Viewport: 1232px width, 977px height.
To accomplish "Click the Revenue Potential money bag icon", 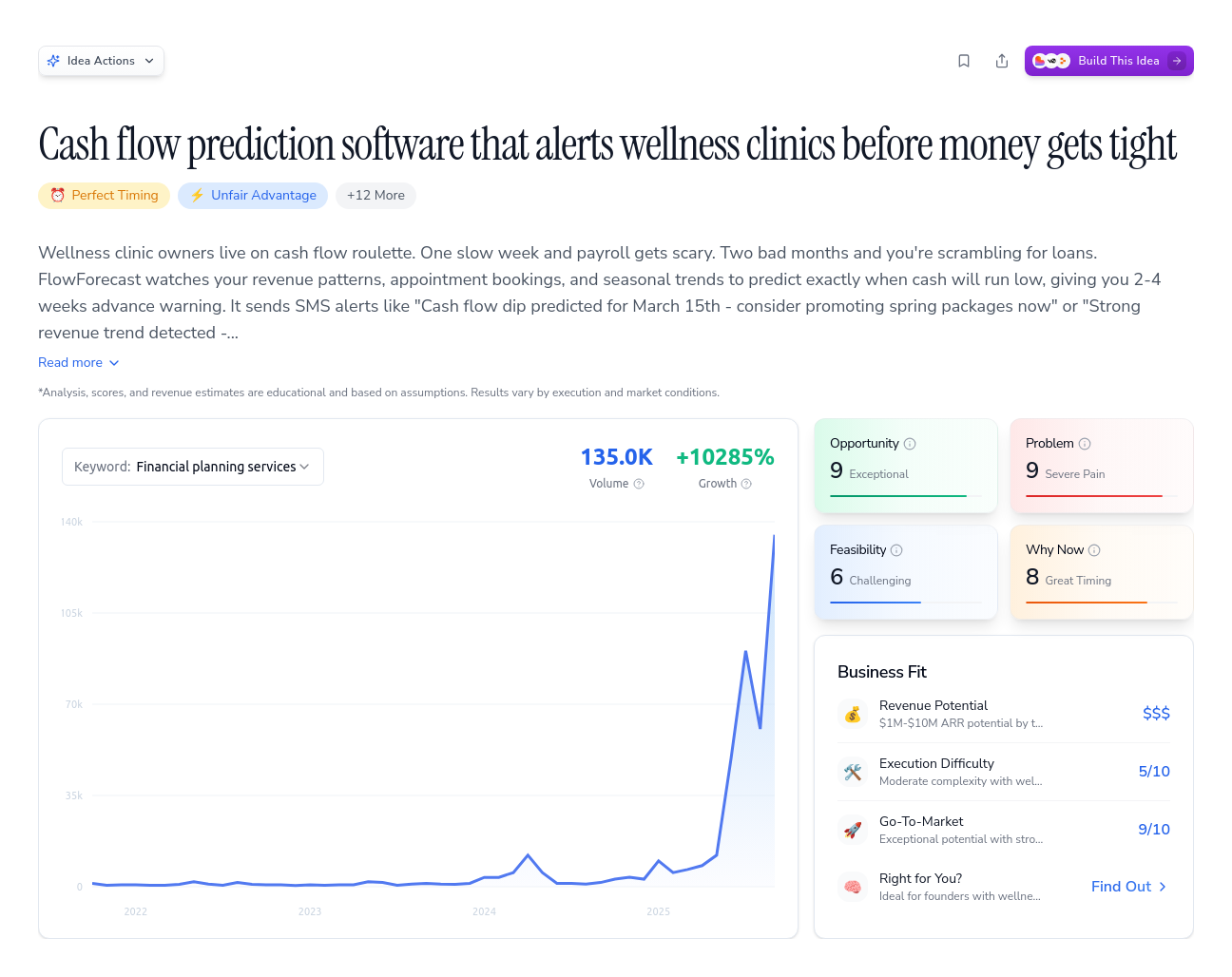I will [x=853, y=713].
